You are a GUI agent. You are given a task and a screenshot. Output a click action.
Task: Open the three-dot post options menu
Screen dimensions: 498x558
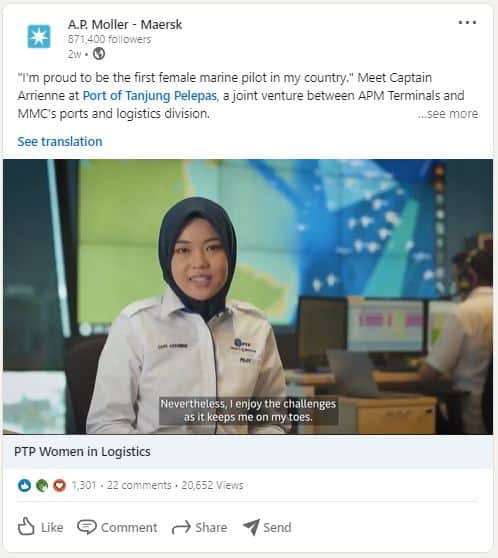(467, 22)
